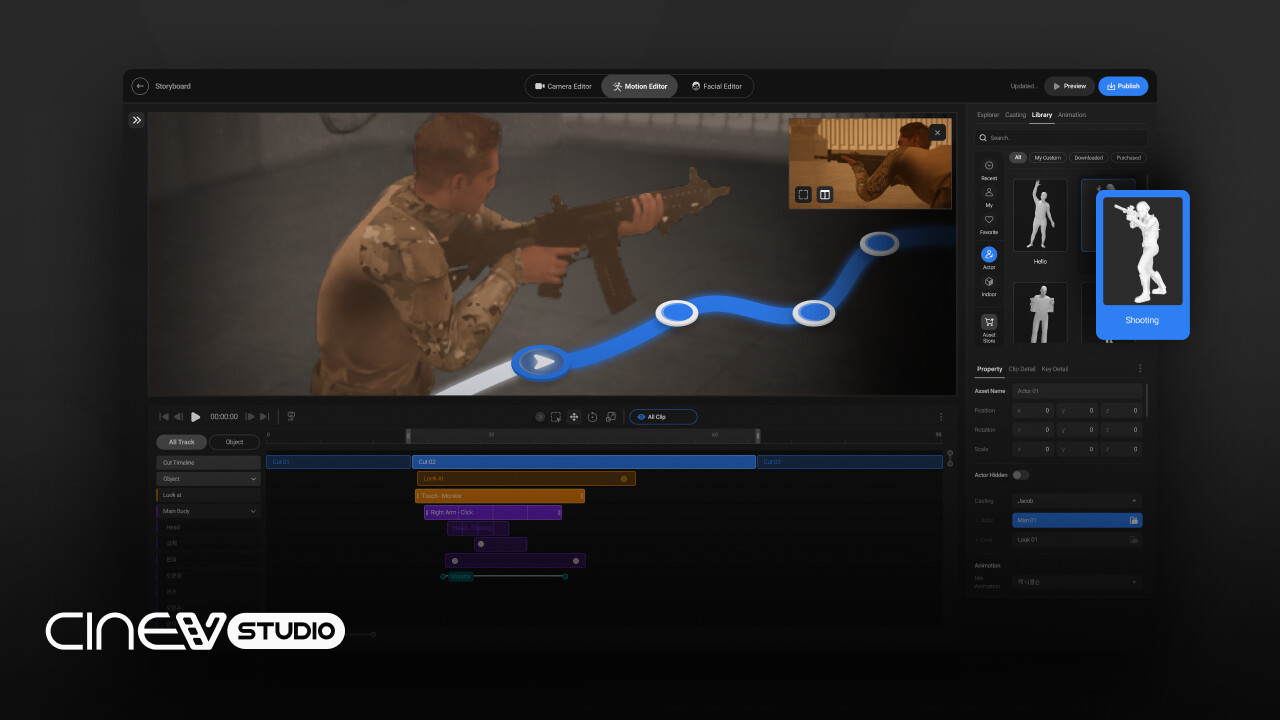Switch to the Facial Editor tab
This screenshot has height=720, width=1280.
tap(718, 86)
